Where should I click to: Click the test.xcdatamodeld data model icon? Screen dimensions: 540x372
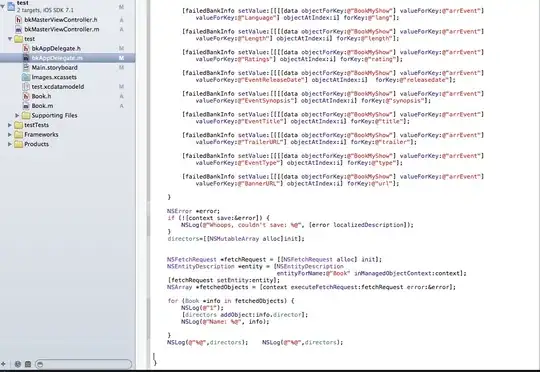click(26, 87)
